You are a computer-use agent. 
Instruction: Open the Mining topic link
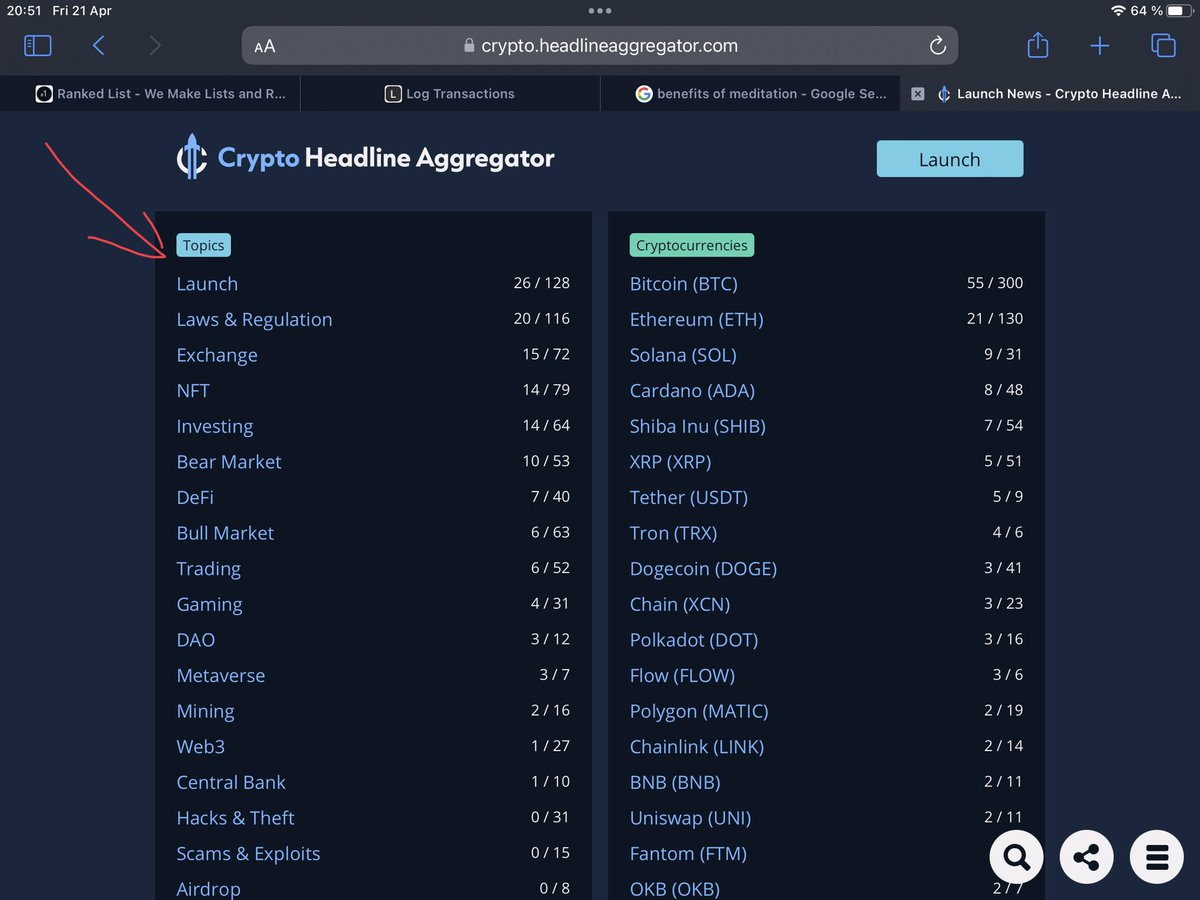point(205,711)
